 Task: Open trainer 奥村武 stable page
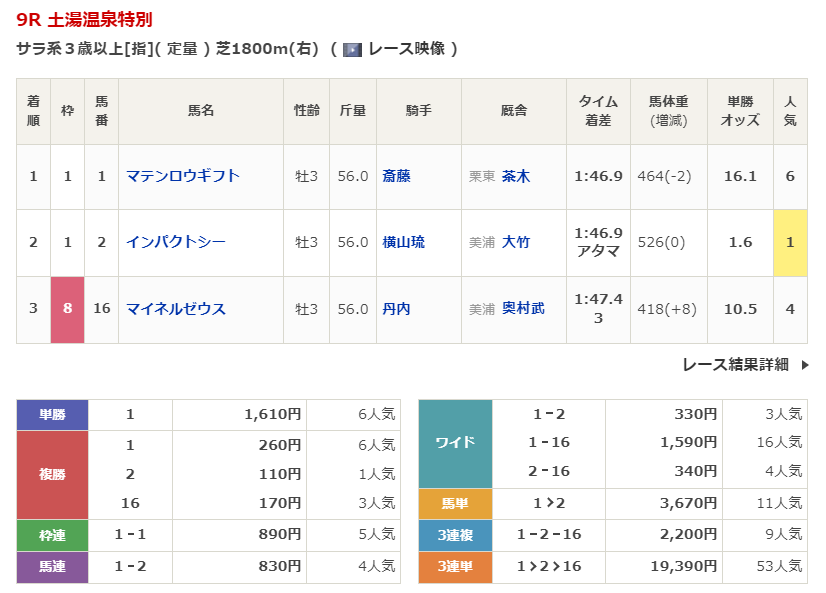(523, 309)
